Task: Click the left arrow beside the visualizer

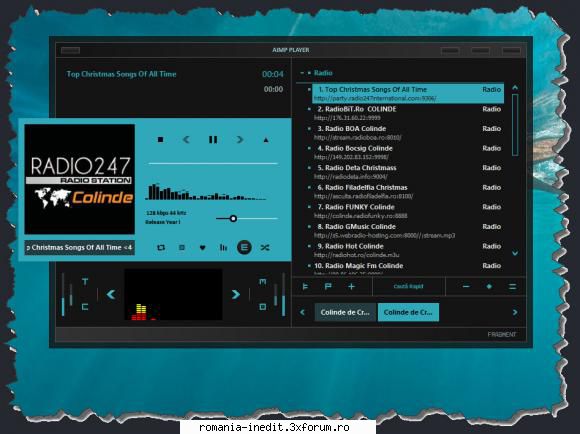Action: 111,295
